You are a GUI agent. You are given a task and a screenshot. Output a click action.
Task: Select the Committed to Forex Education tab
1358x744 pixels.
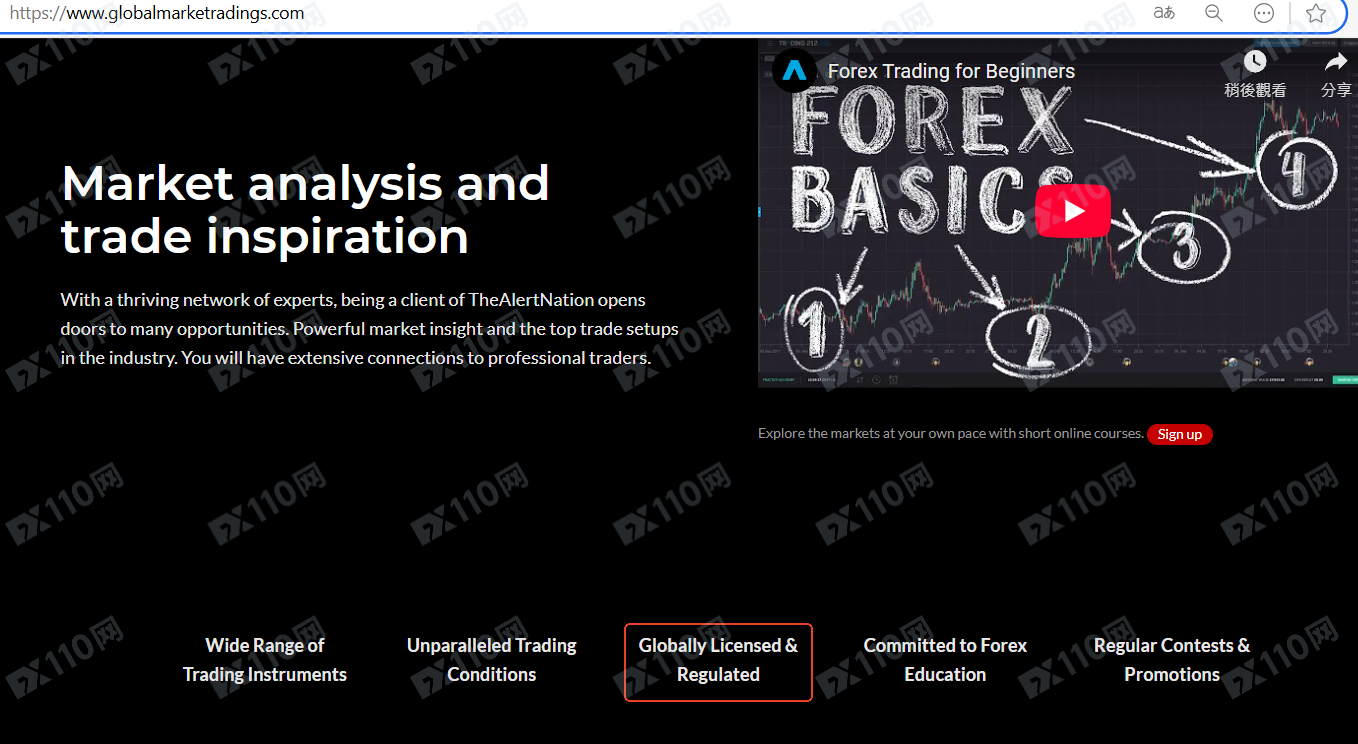point(945,660)
